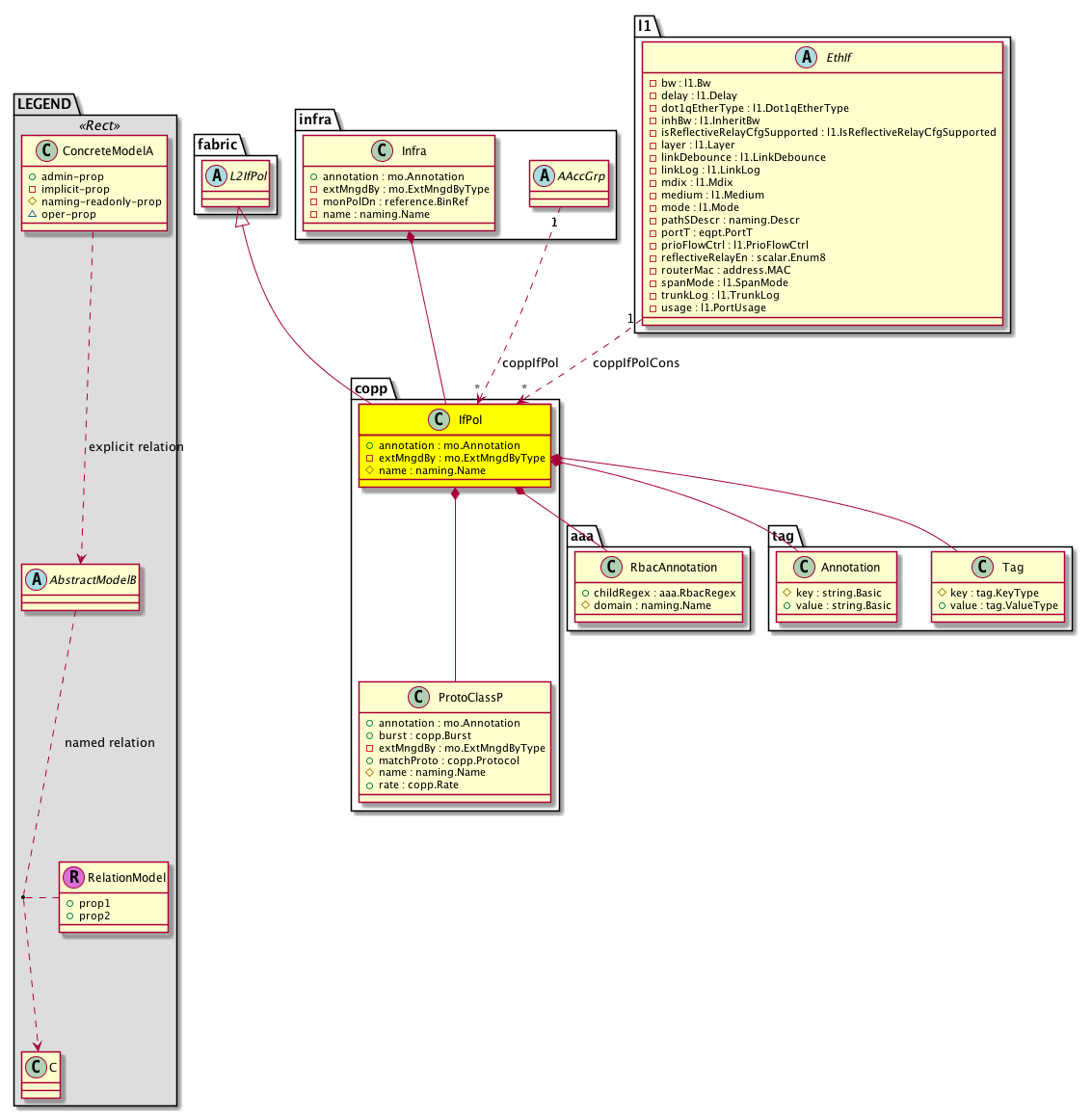The image size is (1092, 1116).
Task: Click the 'named relation' label in legend
Action: (109, 743)
